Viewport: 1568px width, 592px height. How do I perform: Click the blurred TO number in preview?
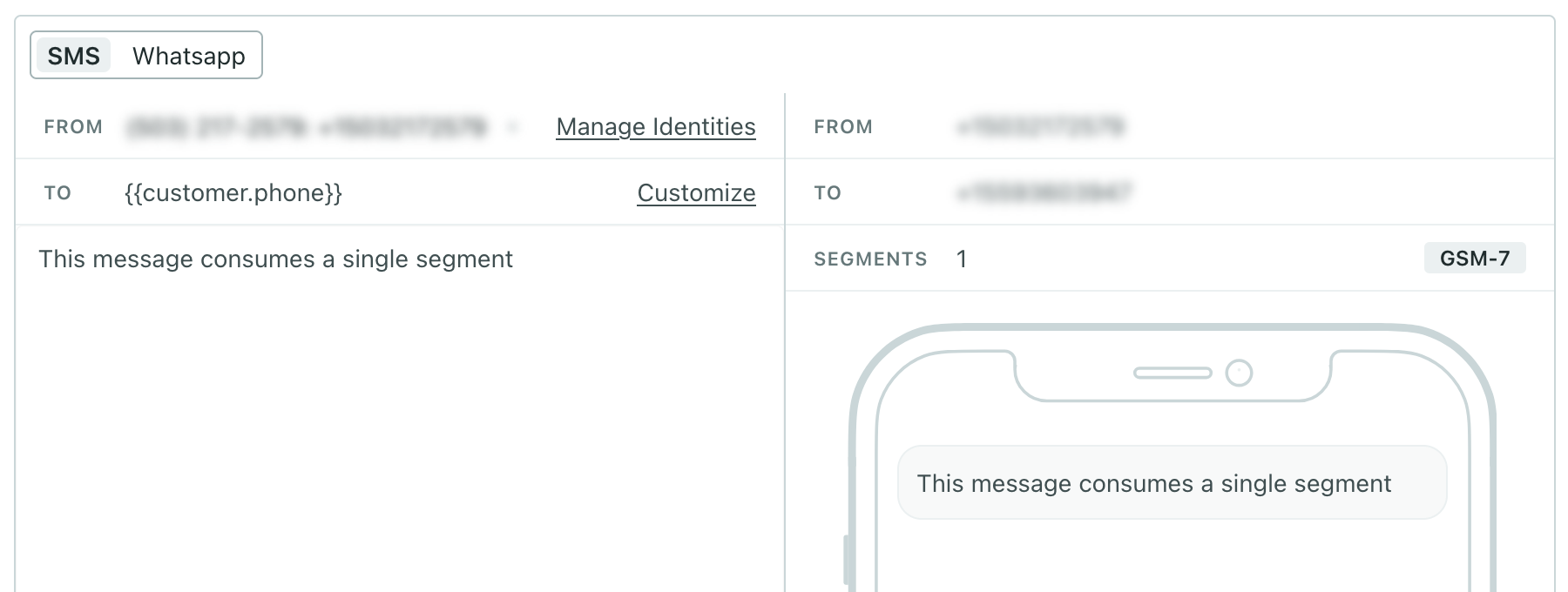pyautogui.click(x=1044, y=193)
